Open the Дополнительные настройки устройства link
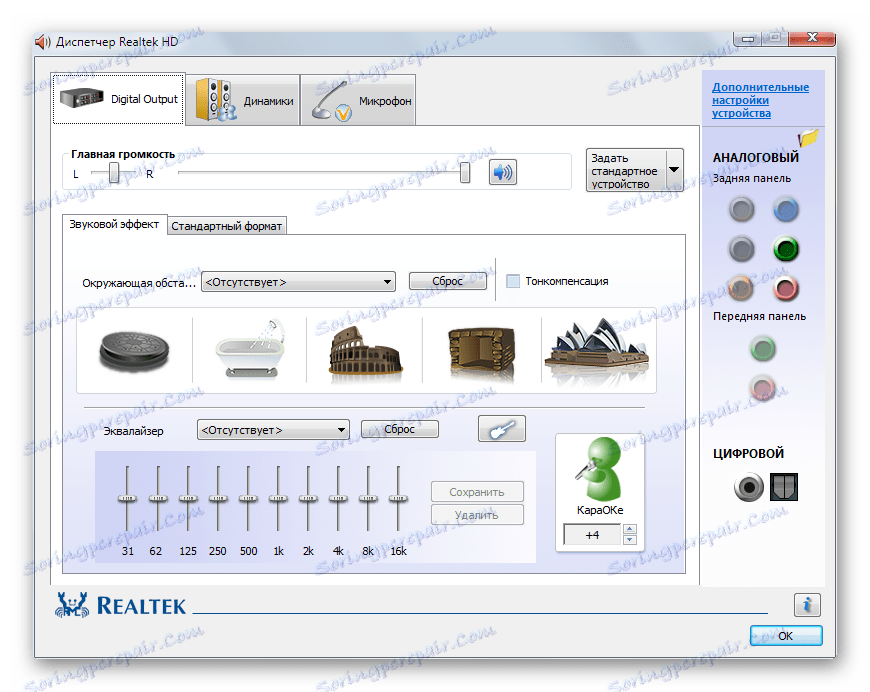Screen dimensions: 870x692 pyautogui.click(x=760, y=100)
